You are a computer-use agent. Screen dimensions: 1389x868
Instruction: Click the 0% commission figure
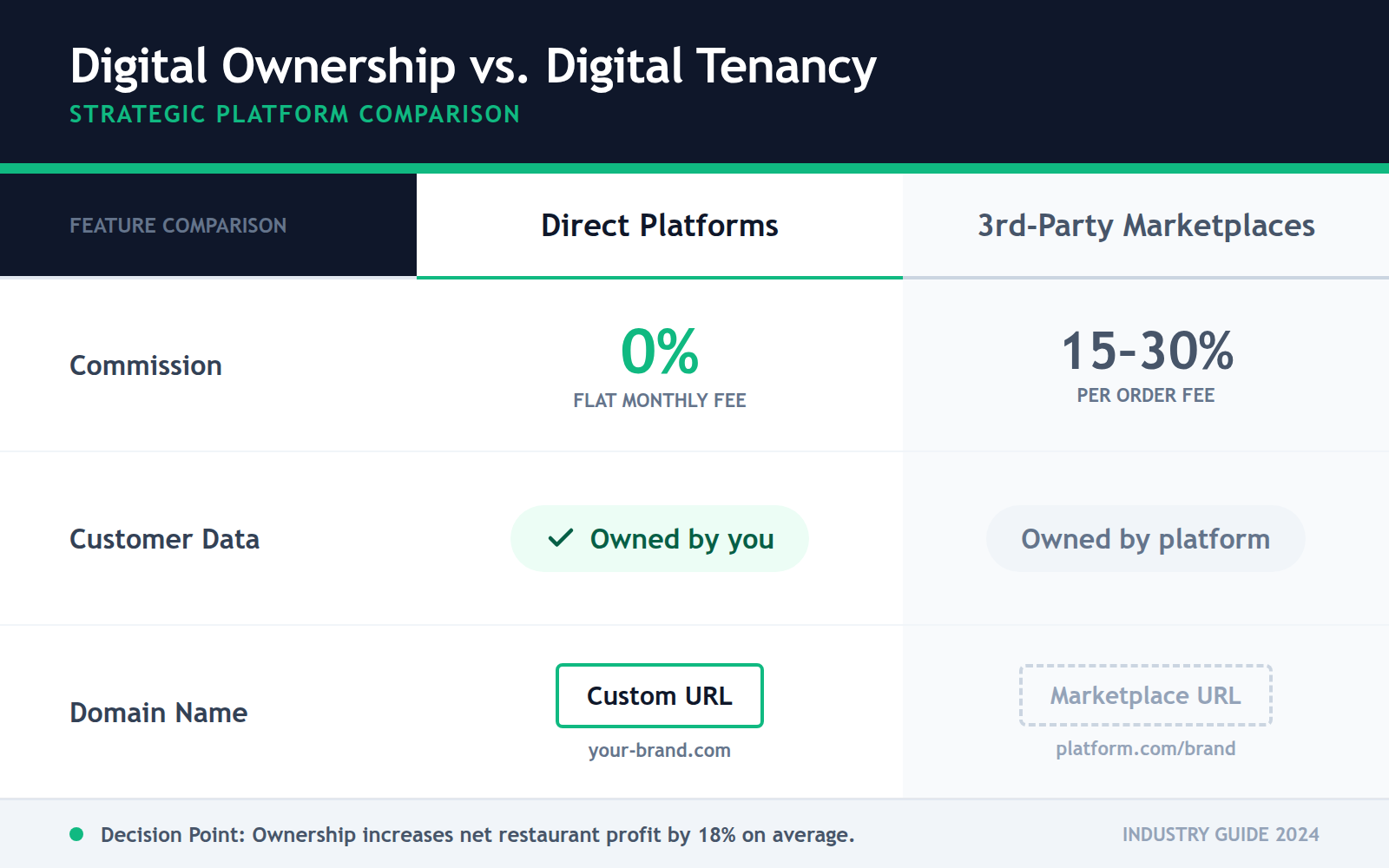point(659,353)
